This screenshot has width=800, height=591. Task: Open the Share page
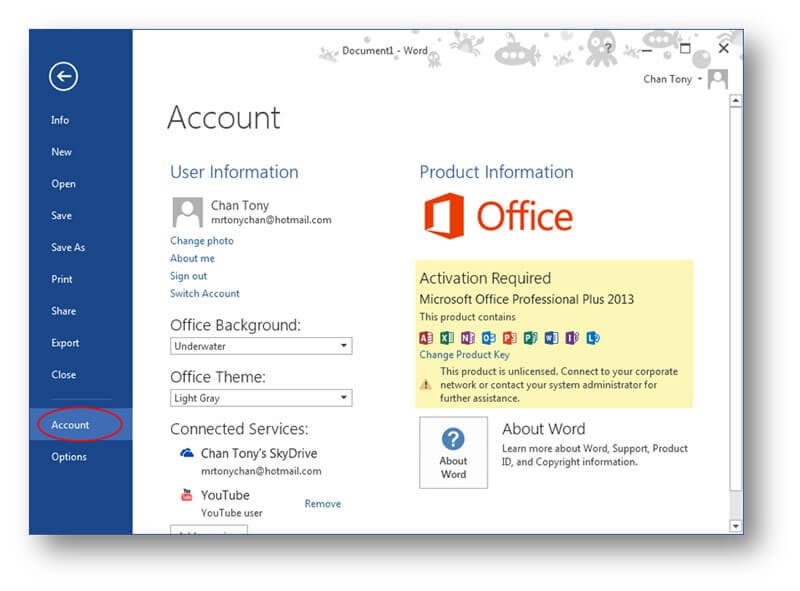click(x=63, y=311)
